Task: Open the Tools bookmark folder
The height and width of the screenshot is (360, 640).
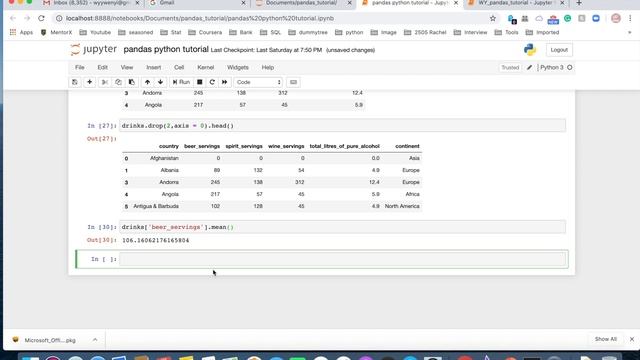Action: [506, 32]
